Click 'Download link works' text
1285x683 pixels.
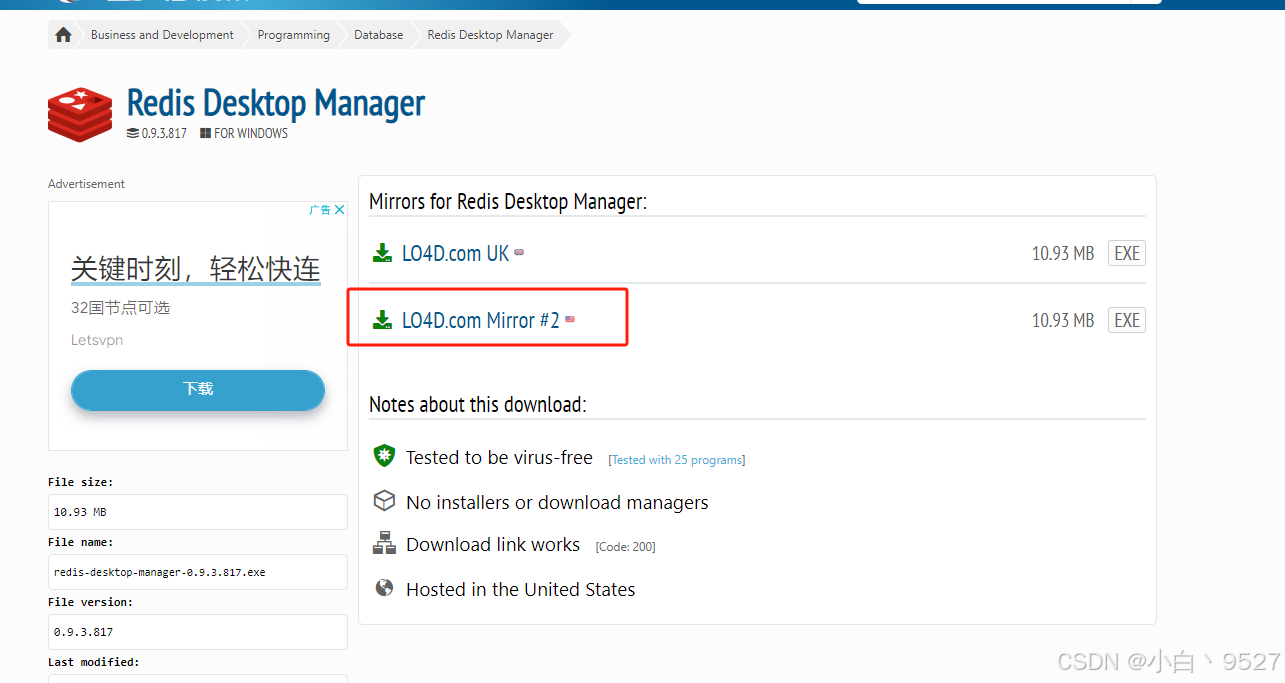click(493, 544)
